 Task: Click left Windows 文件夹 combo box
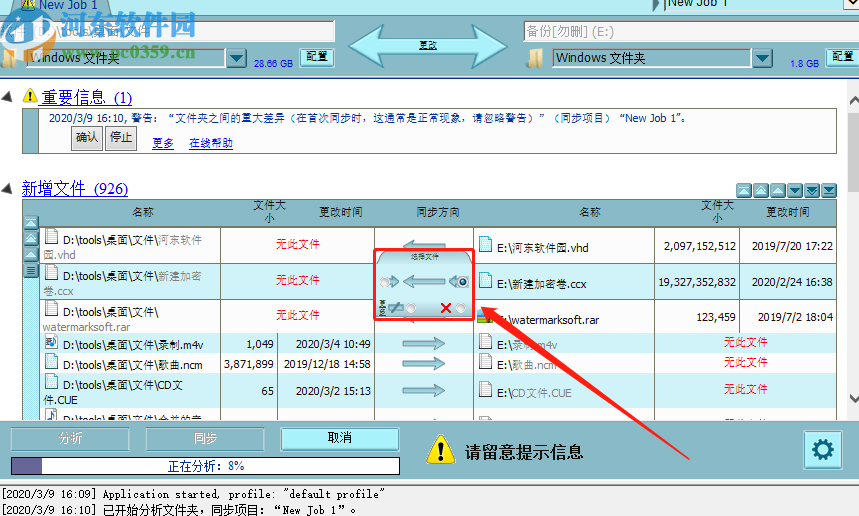pos(125,58)
